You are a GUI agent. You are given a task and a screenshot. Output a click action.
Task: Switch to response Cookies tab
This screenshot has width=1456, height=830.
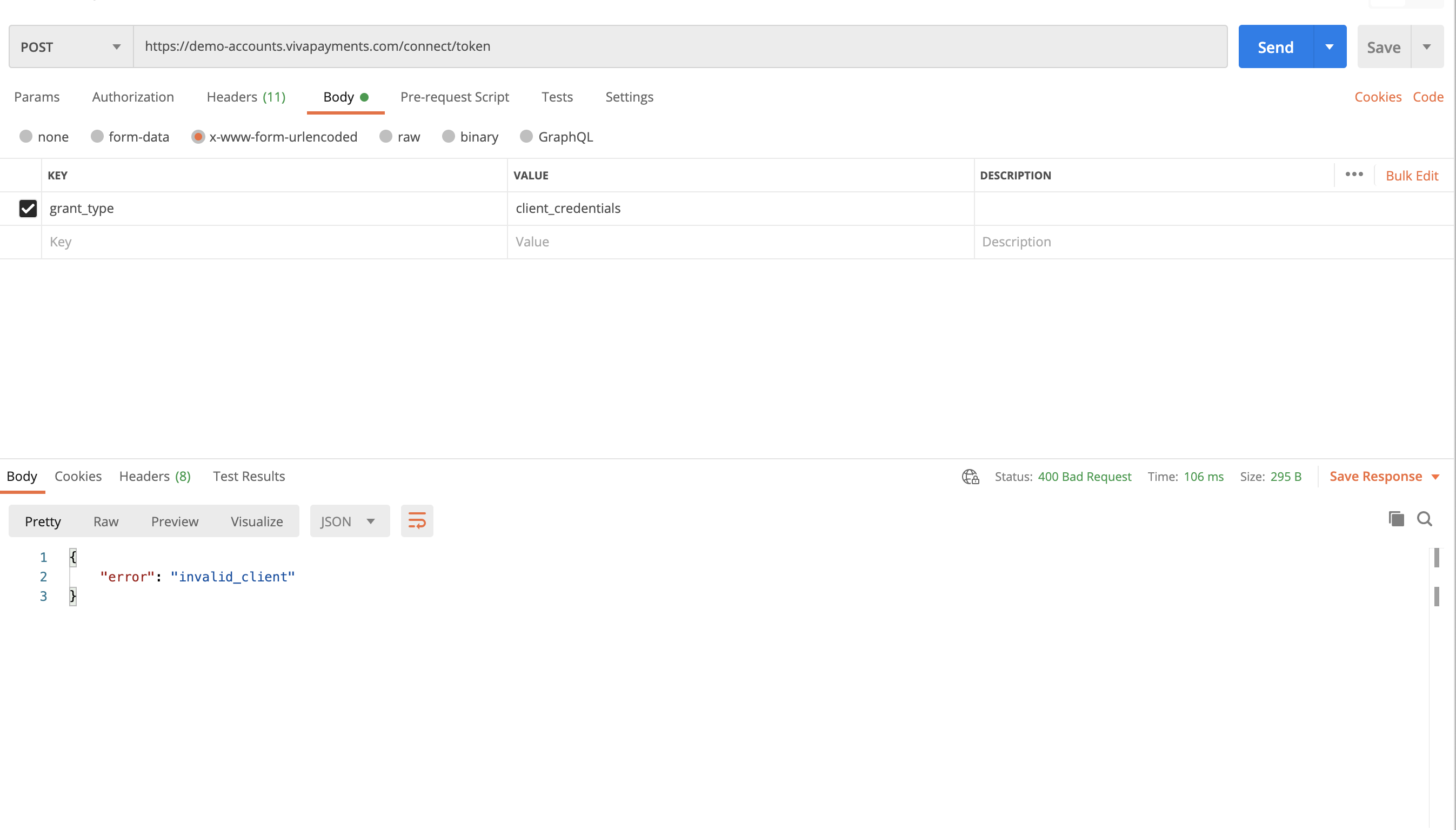pos(78,476)
